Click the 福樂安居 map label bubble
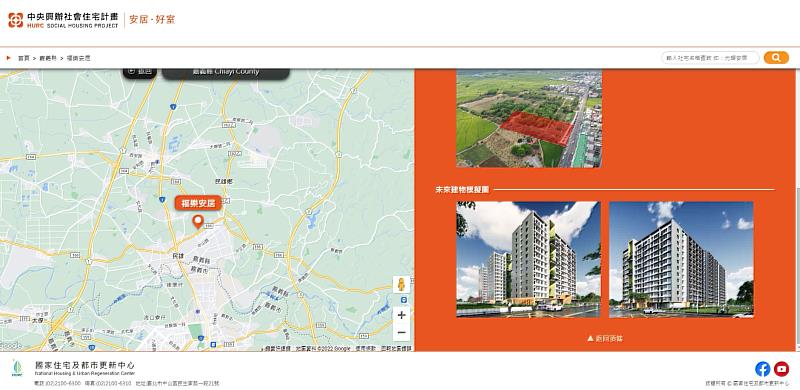Viewport: 800px width, 390px height. [x=198, y=203]
